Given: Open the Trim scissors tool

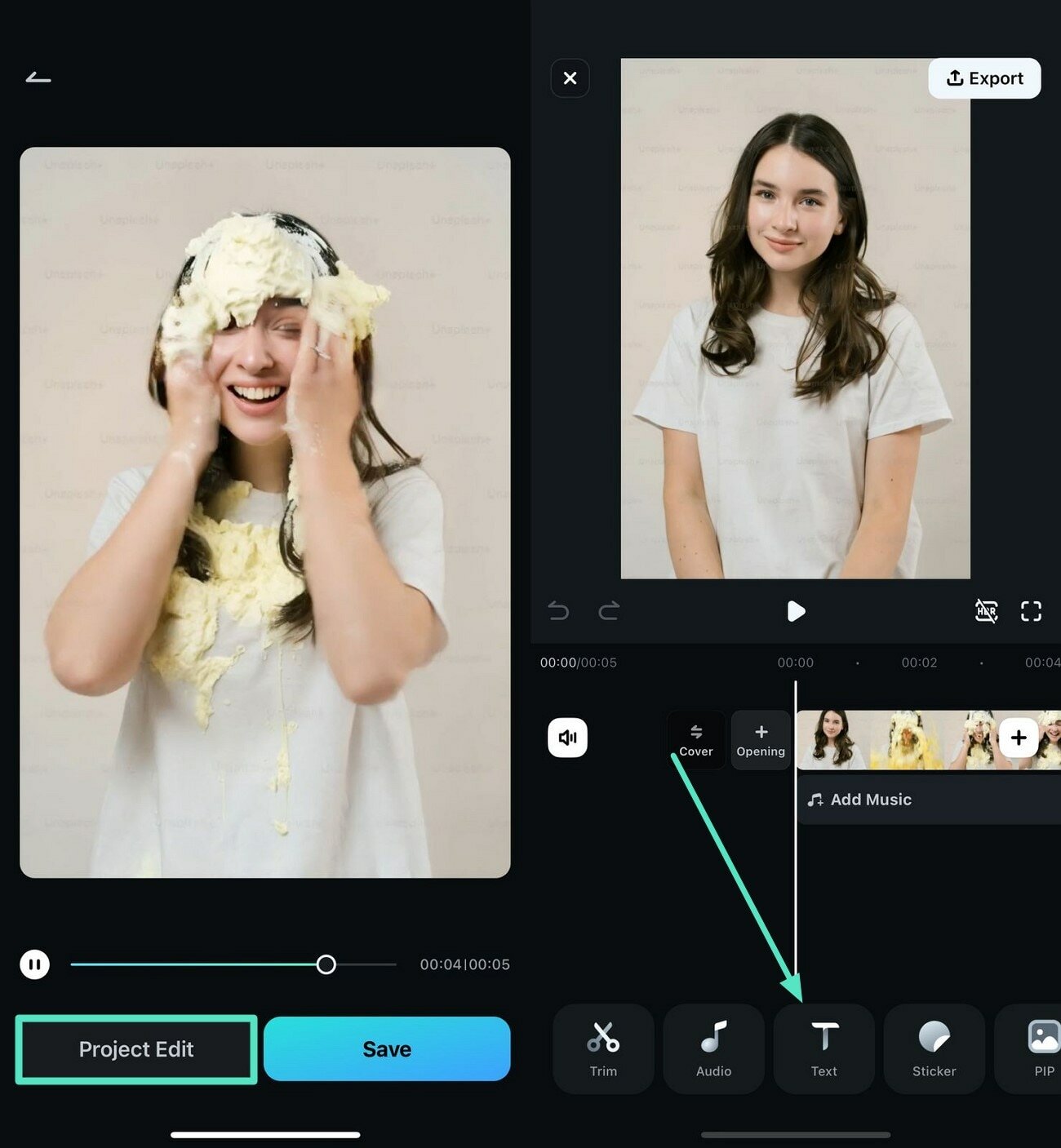Looking at the screenshot, I should (x=603, y=1048).
